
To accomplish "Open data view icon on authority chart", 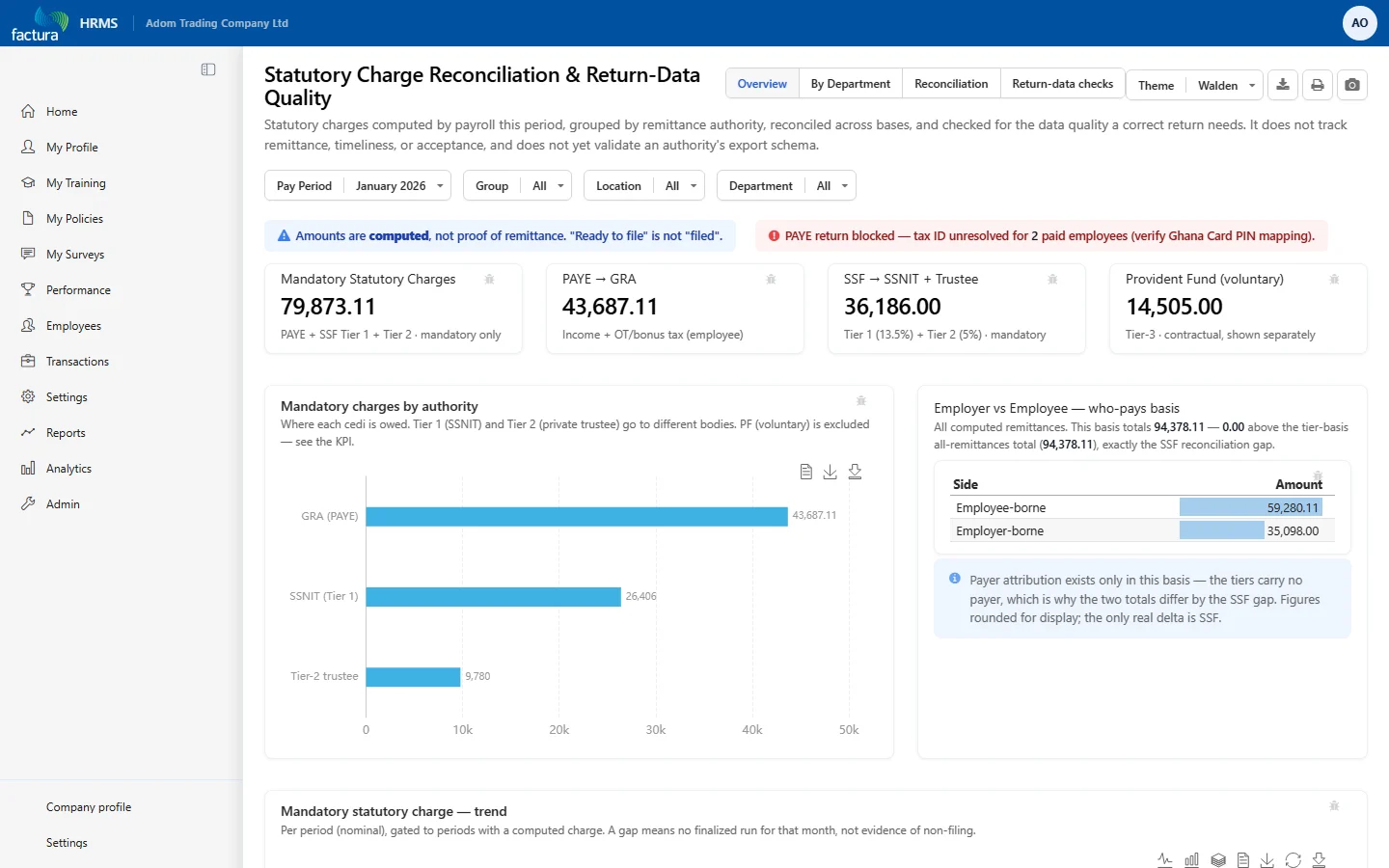I will 806,472.
